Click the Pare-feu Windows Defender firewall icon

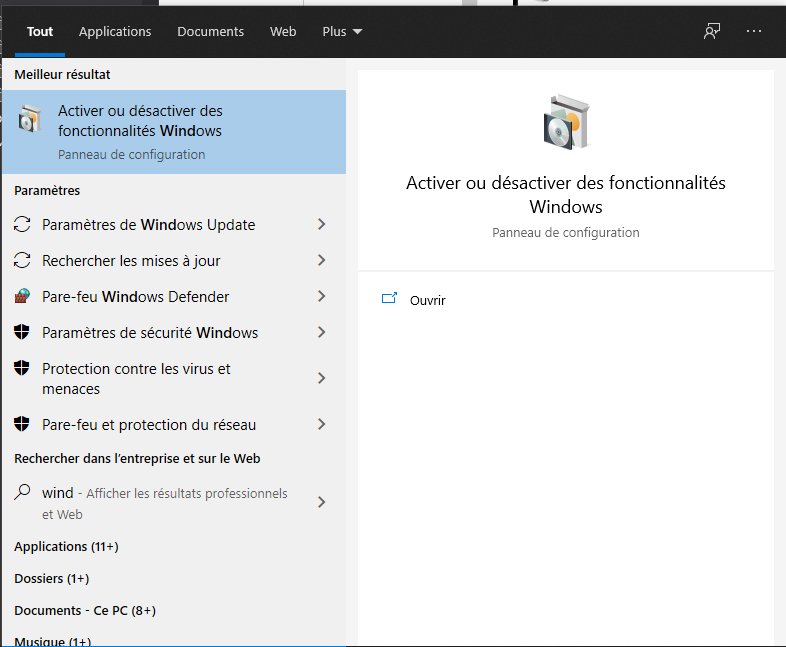pos(22,296)
